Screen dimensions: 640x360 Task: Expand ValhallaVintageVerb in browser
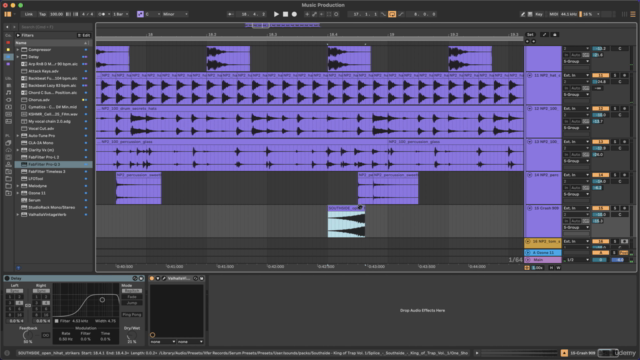point(18,215)
